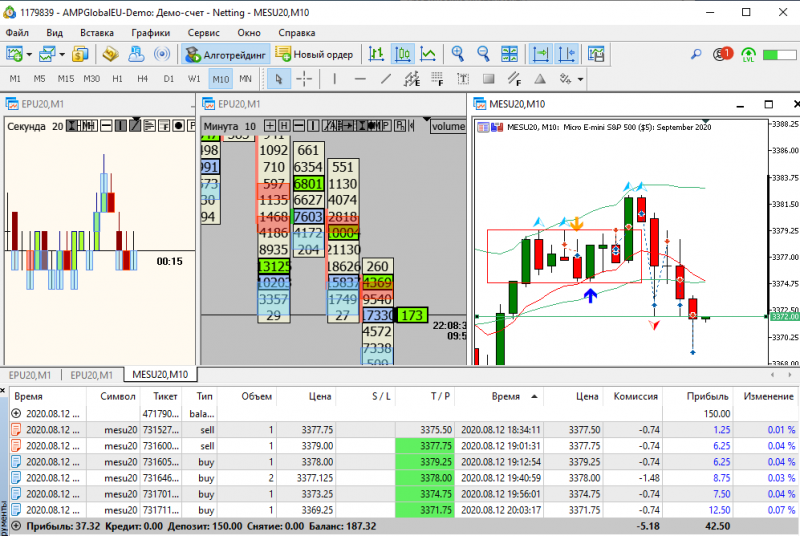Select the horizontal line drawing tool

[360, 79]
